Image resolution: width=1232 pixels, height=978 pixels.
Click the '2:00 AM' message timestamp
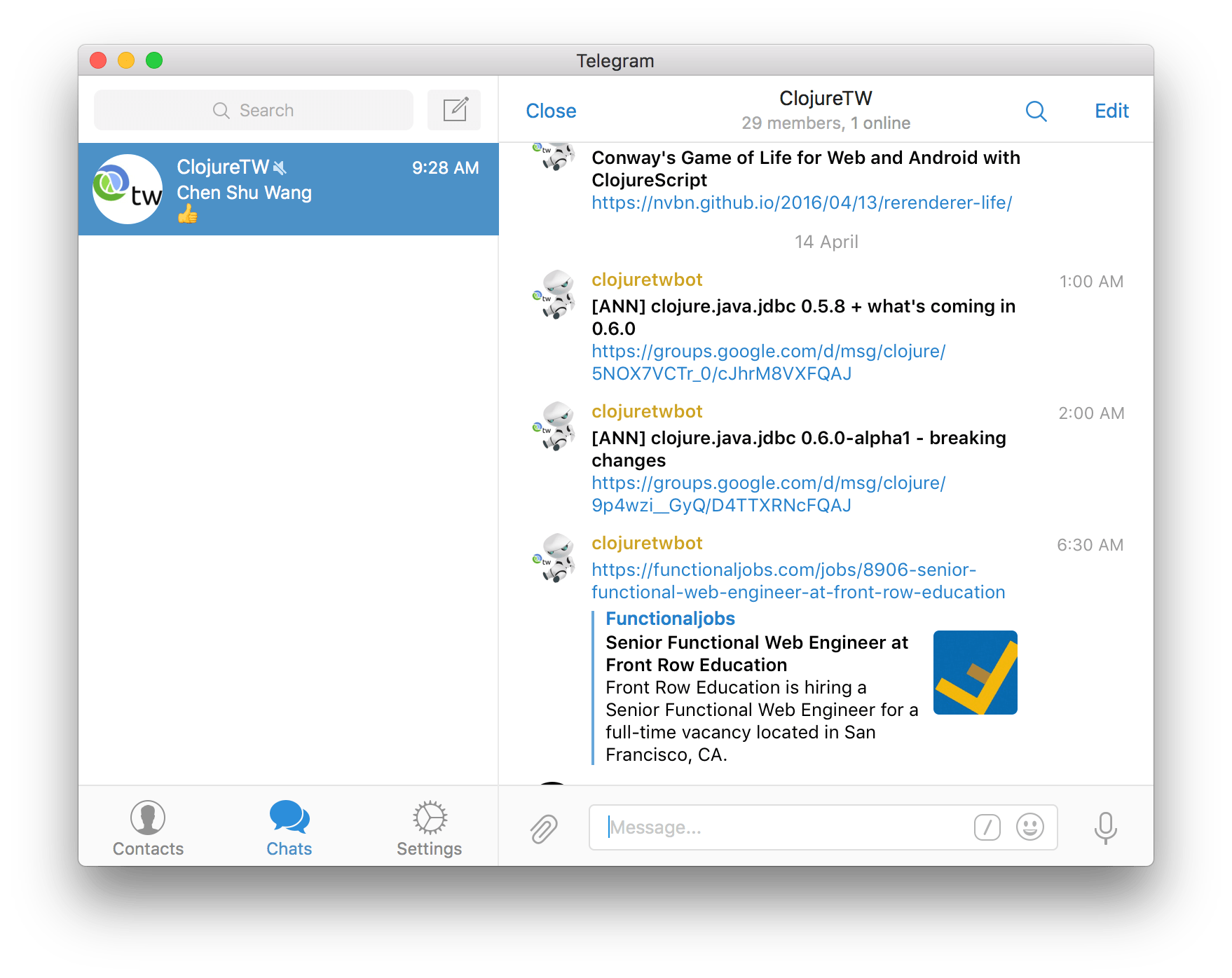pos(1091,413)
